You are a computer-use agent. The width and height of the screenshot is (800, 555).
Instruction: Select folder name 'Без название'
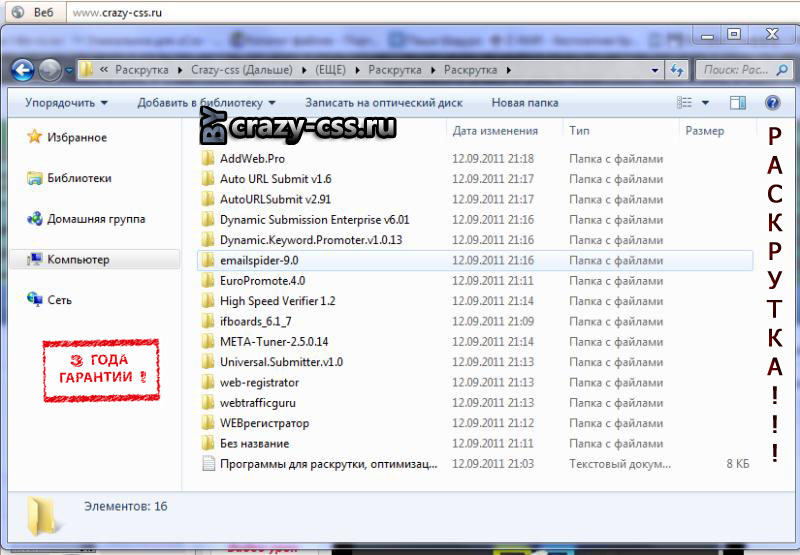254,444
